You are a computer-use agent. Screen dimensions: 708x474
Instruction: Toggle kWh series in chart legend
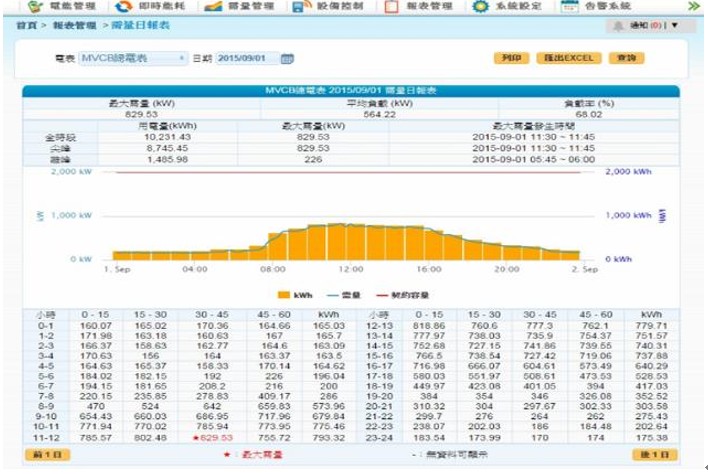(x=288, y=294)
